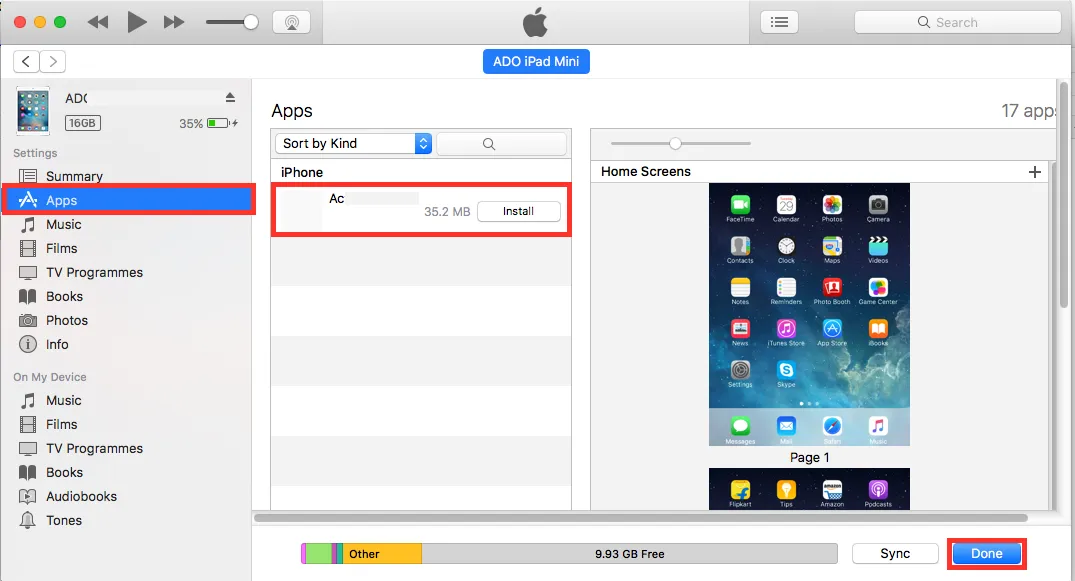1075x581 pixels.
Task: Click the Clock app icon
Action: (x=786, y=246)
